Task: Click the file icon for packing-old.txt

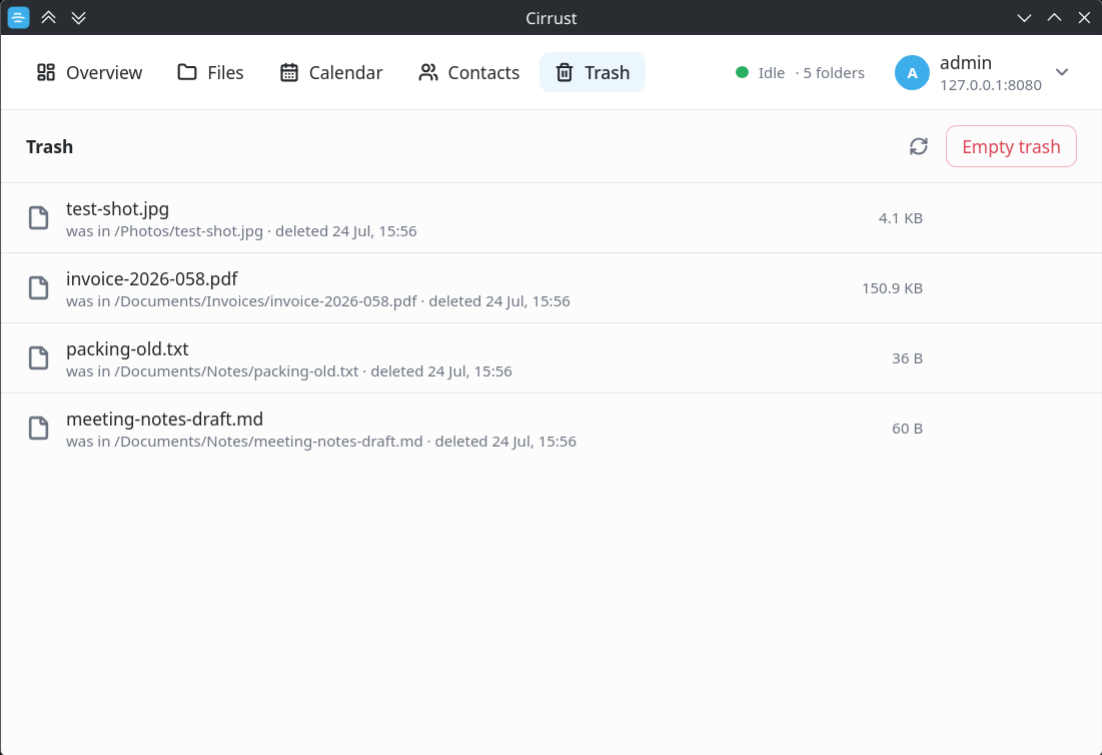Action: tap(39, 358)
